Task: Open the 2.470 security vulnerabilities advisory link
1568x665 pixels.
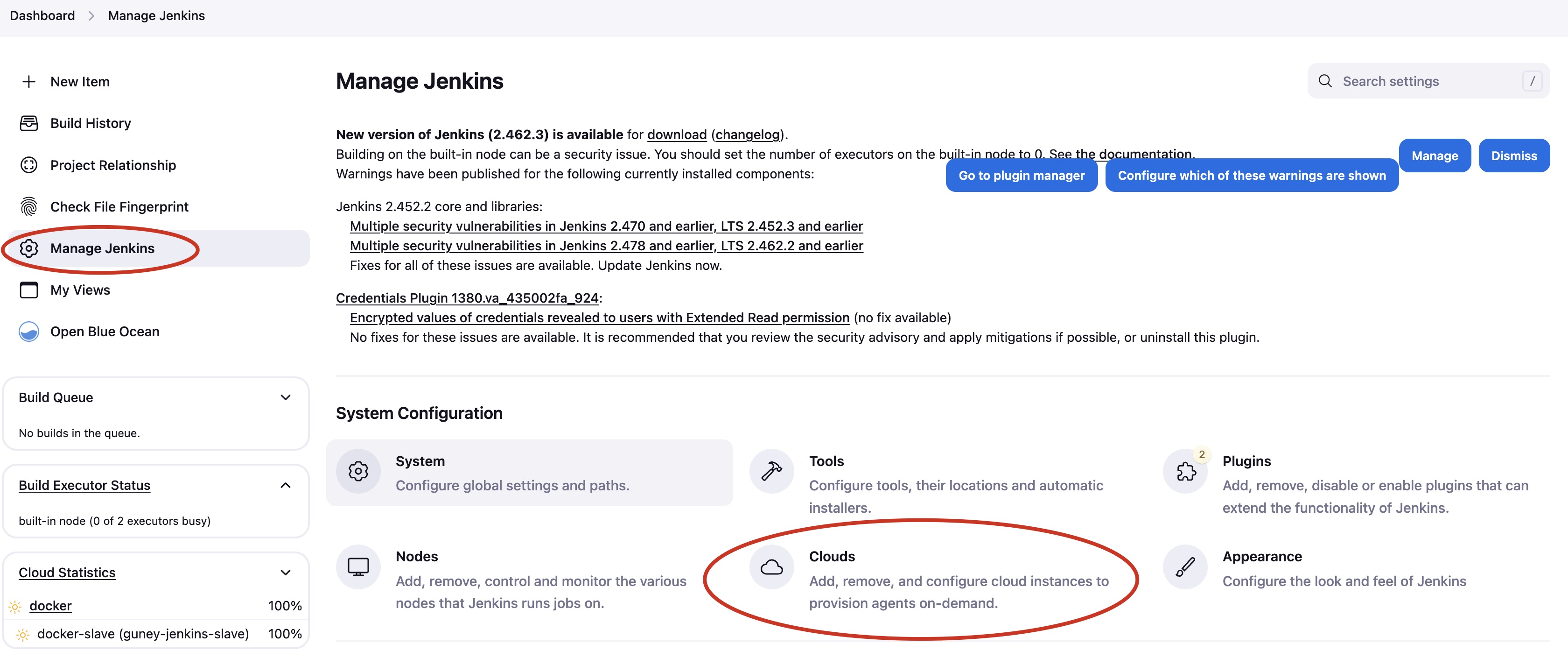Action: point(606,226)
